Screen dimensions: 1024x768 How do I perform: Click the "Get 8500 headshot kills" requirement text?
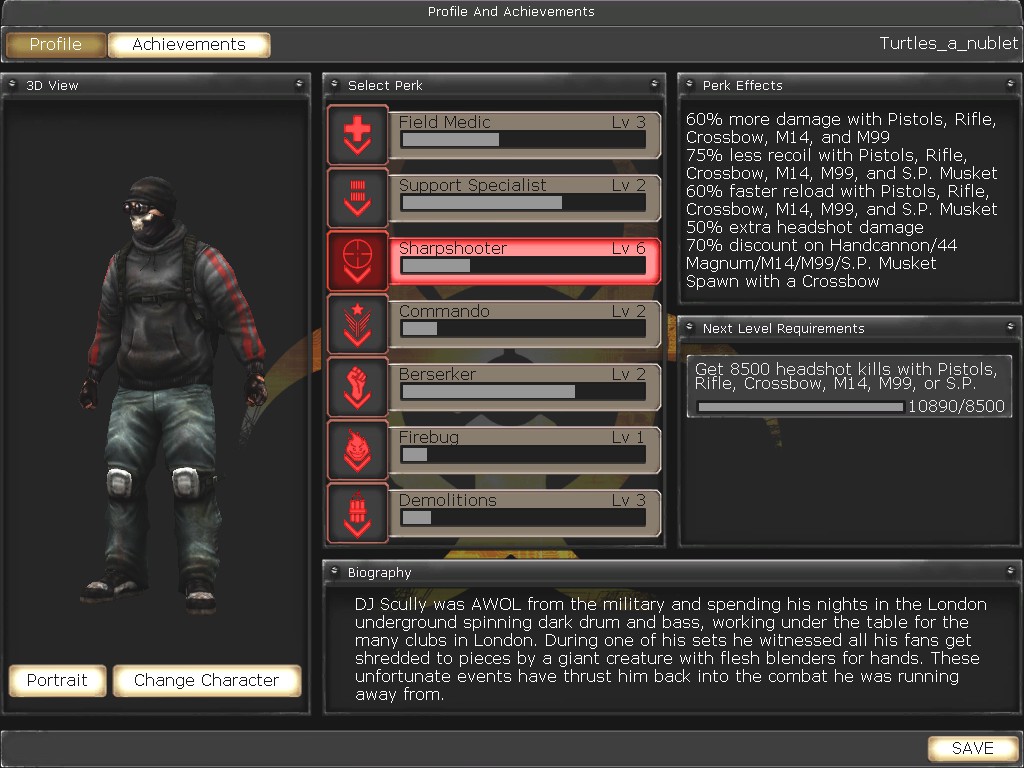pyautogui.click(x=846, y=376)
